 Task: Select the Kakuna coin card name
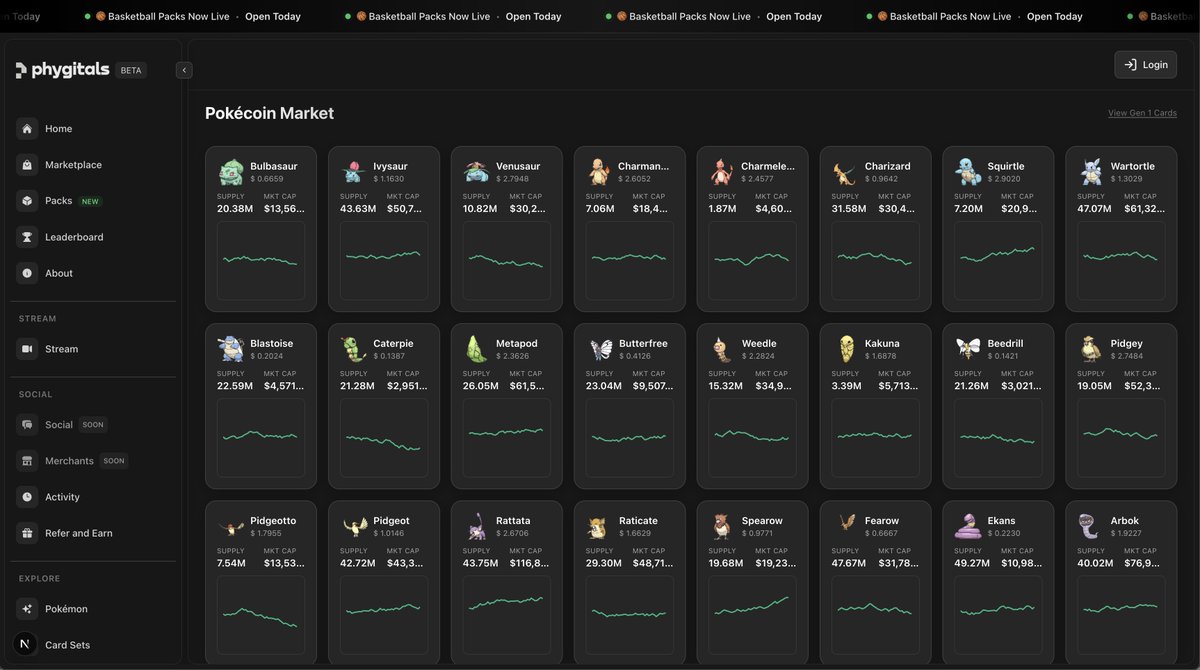882,343
